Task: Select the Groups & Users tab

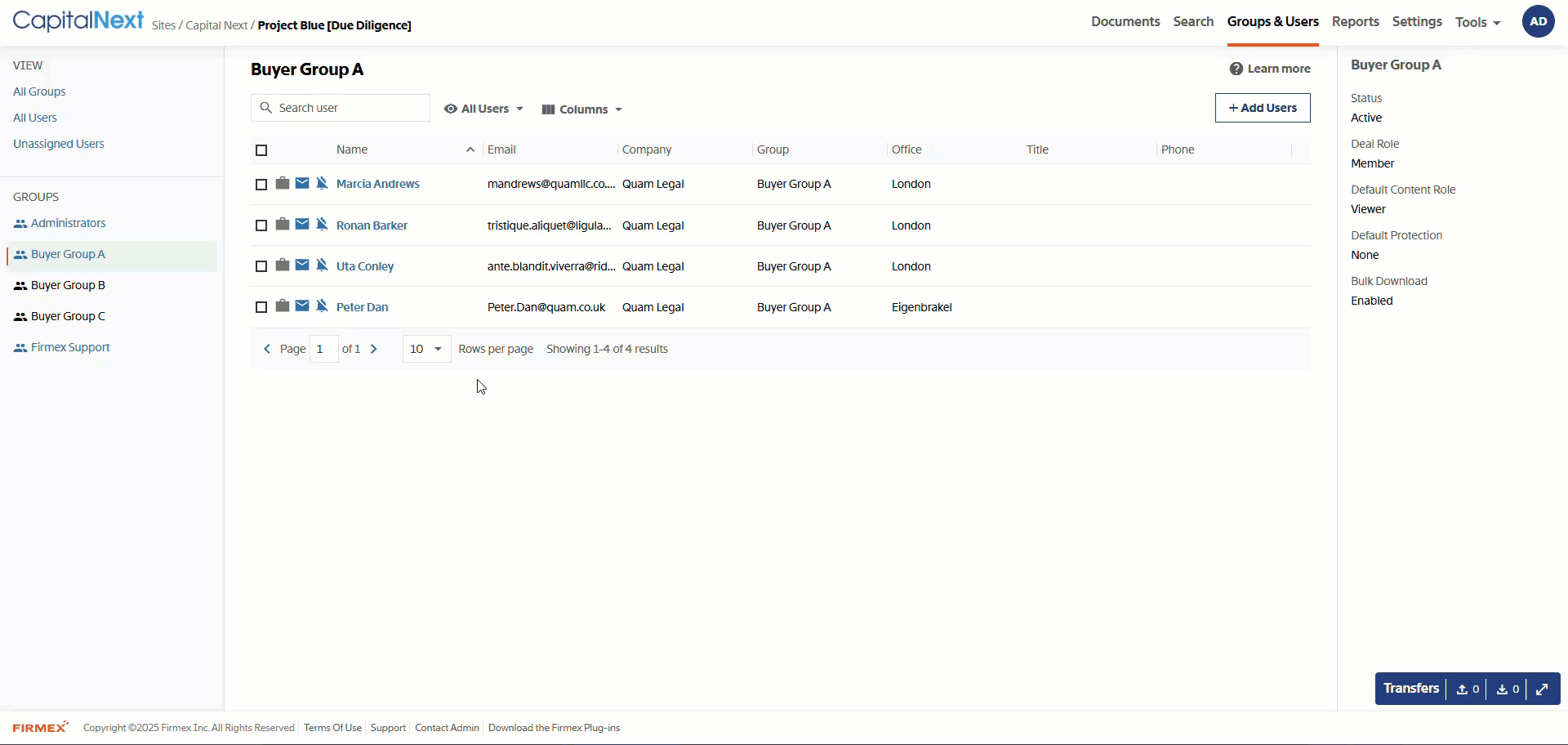Action: click(x=1272, y=21)
